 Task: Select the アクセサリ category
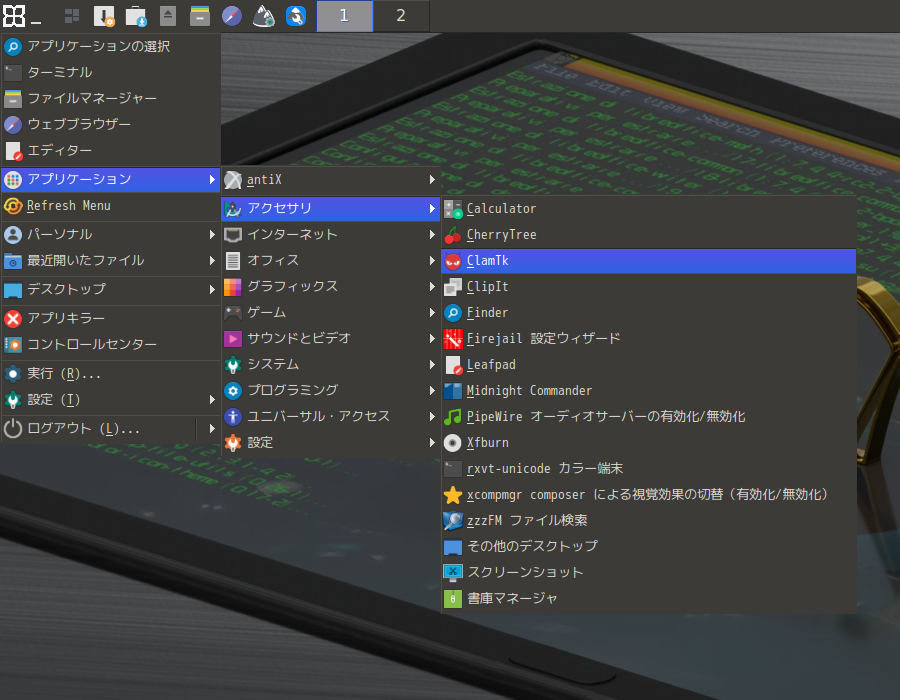coord(331,208)
